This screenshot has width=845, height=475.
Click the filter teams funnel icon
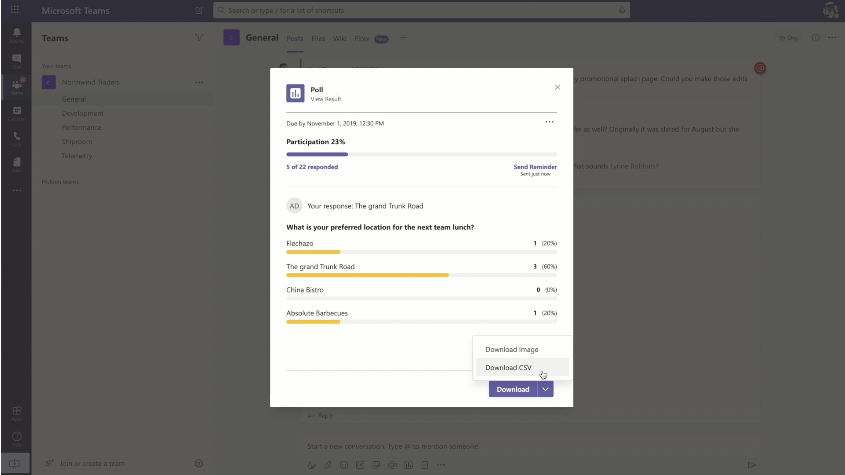[199, 38]
